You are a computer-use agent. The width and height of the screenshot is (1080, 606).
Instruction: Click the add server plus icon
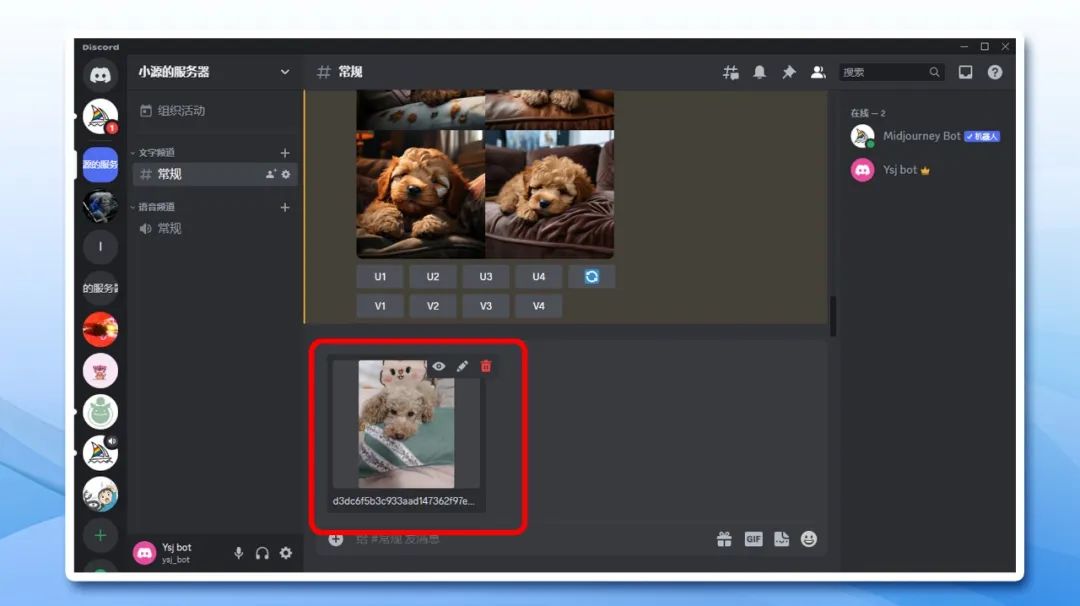101,535
